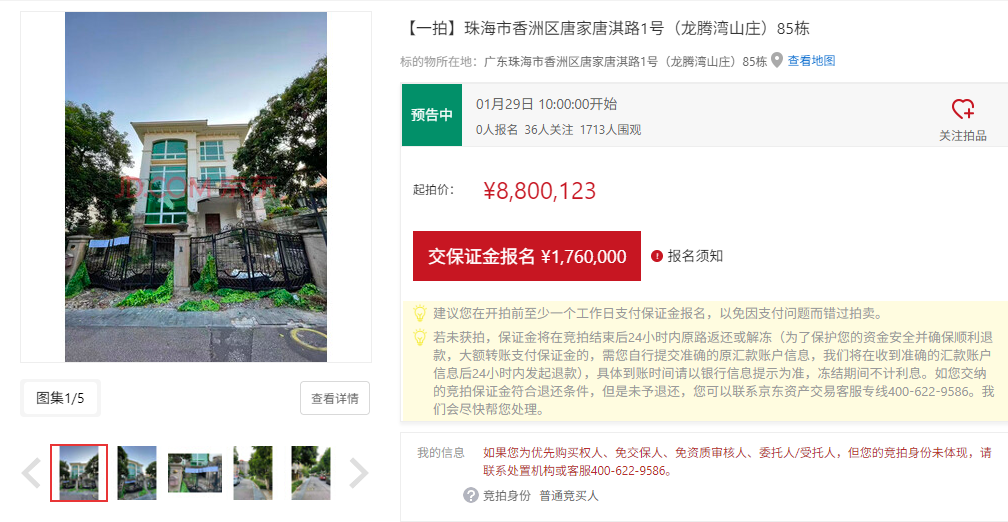Screen dimensions: 1008x522
Task: Click the map pin location icon
Action: tap(777, 61)
